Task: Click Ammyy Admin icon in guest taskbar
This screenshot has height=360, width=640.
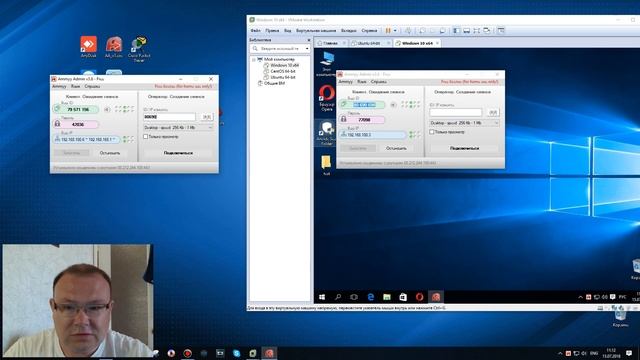Action: click(x=436, y=297)
